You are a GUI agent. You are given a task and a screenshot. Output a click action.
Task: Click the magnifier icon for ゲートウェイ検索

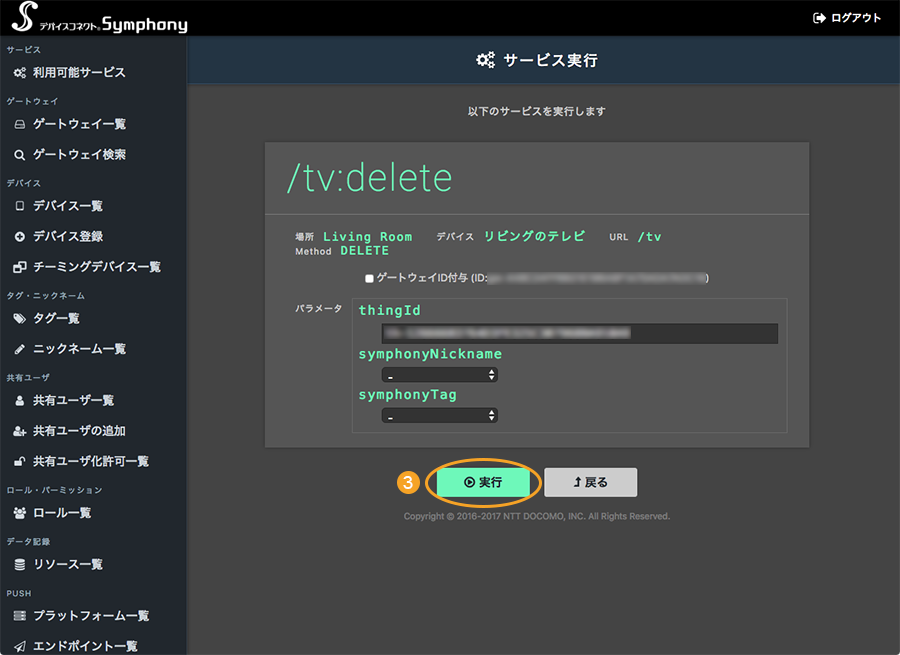pos(20,155)
